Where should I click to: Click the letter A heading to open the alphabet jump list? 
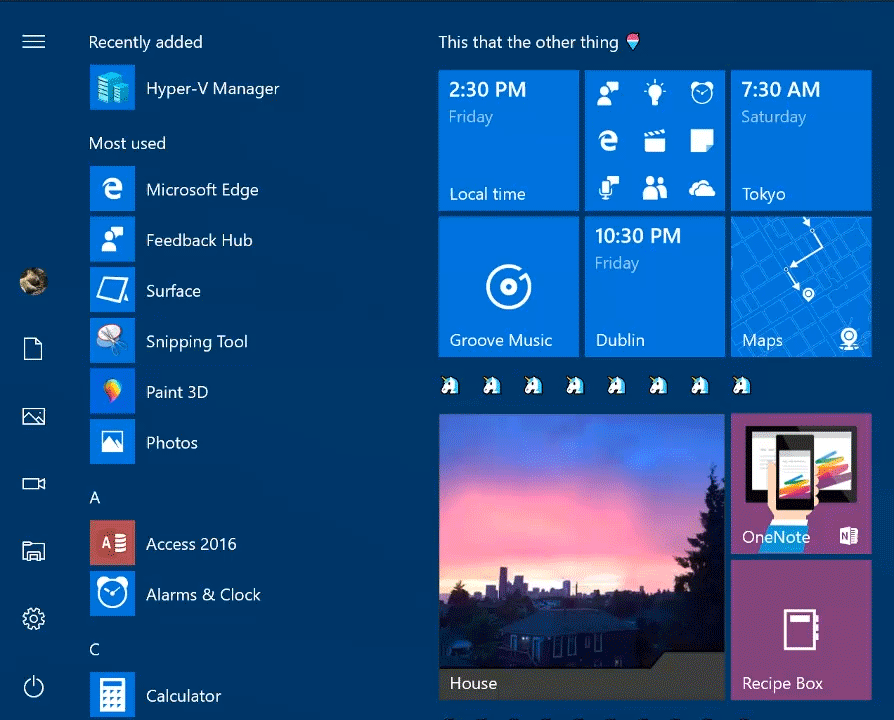(x=95, y=497)
